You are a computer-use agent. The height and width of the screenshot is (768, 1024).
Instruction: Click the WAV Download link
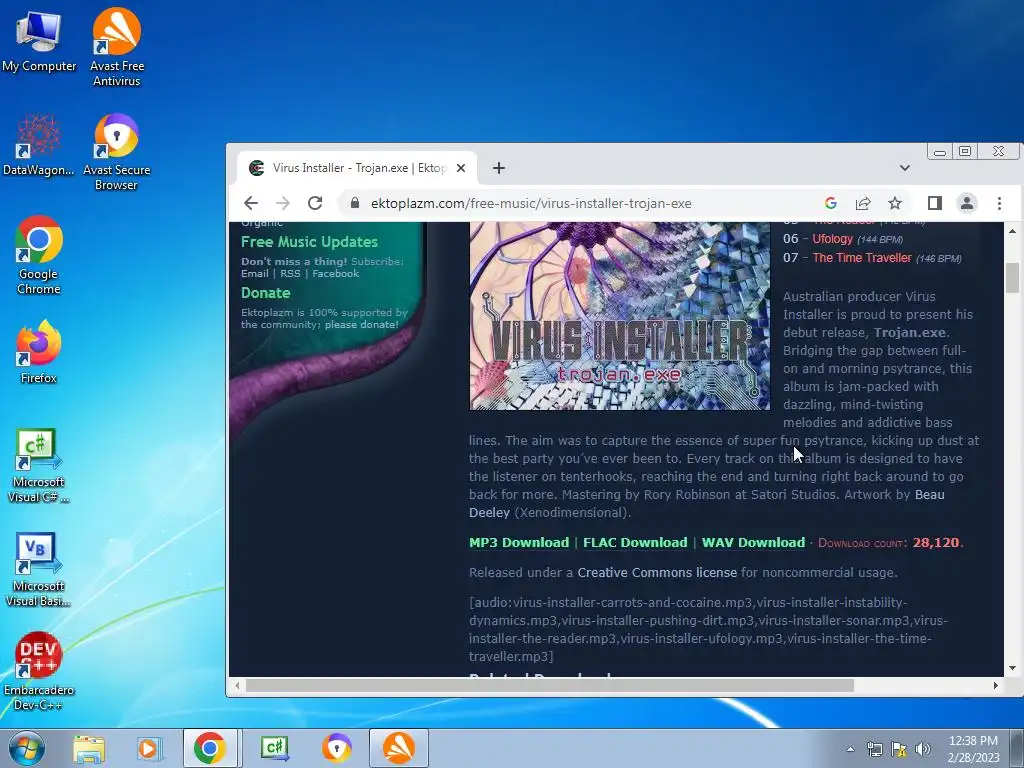753,542
